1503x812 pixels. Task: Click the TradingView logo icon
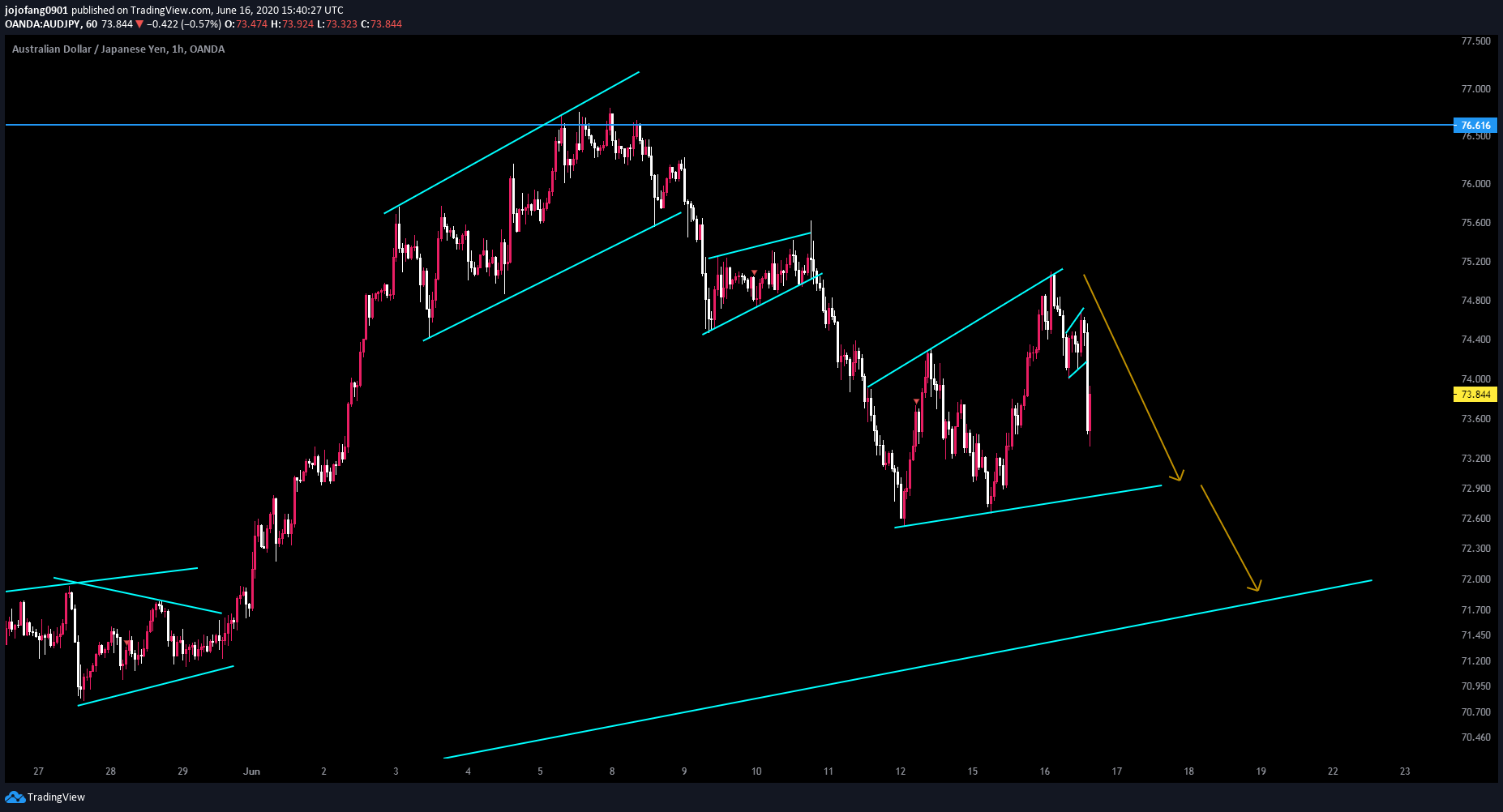(15, 797)
